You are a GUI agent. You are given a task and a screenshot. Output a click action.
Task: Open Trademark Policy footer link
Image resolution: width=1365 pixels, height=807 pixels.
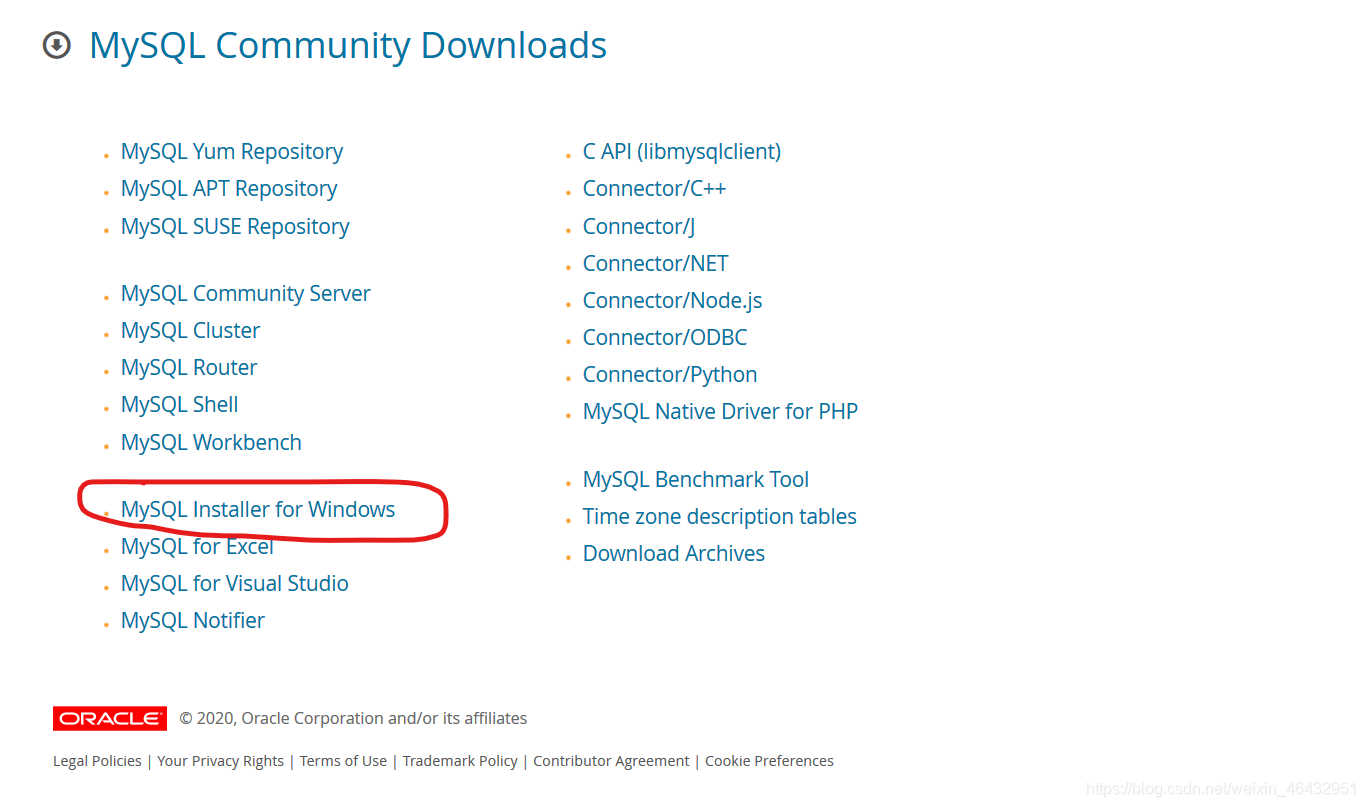pyautogui.click(x=460, y=761)
